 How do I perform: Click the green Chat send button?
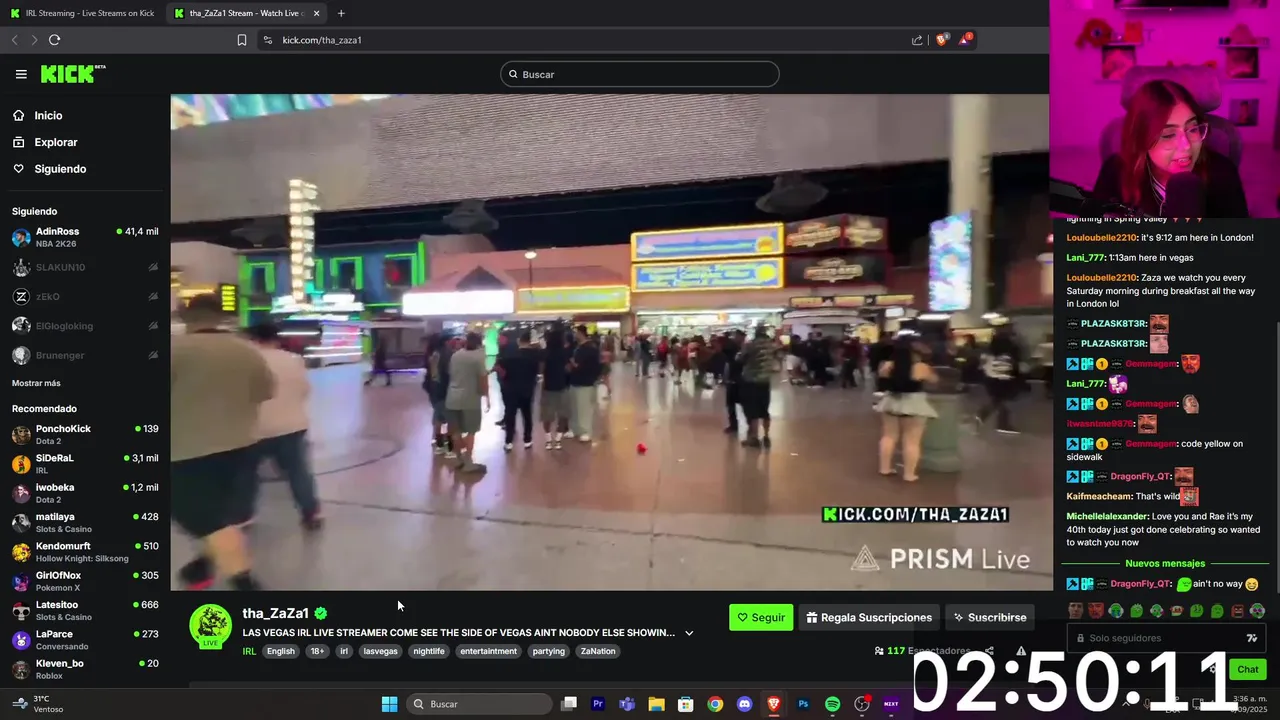tap(1248, 669)
